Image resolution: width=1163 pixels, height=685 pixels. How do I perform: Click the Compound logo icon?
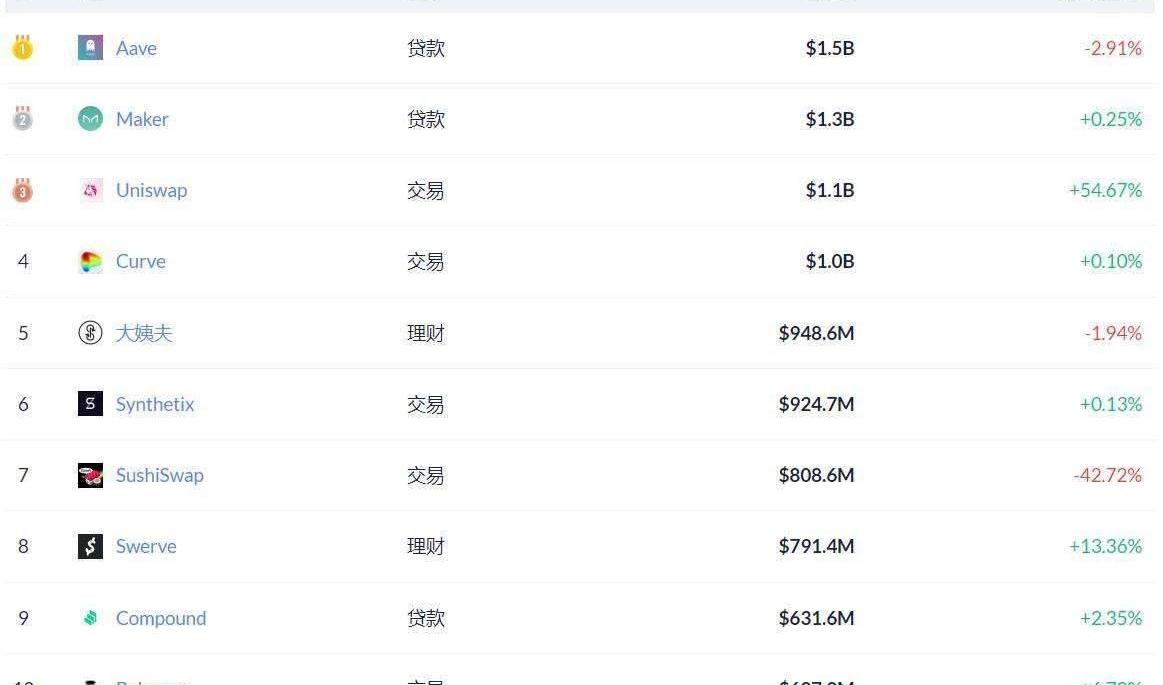(90, 618)
